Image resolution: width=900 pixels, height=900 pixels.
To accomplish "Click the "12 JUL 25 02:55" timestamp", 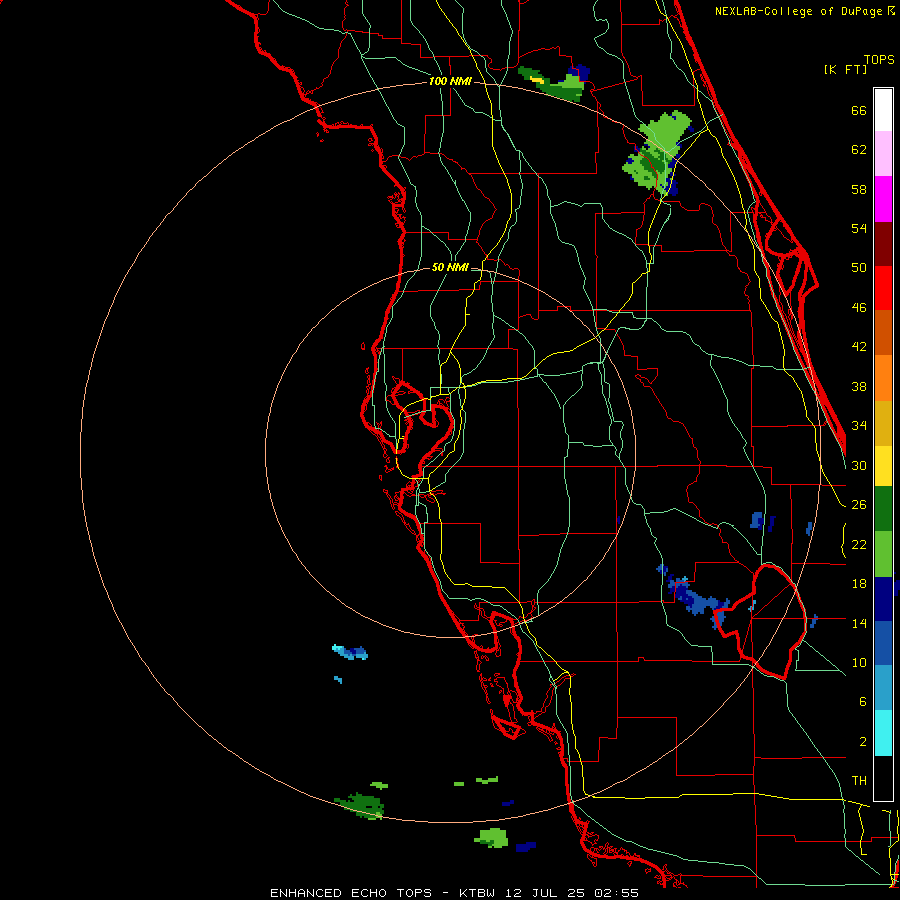I will click(571, 893).
